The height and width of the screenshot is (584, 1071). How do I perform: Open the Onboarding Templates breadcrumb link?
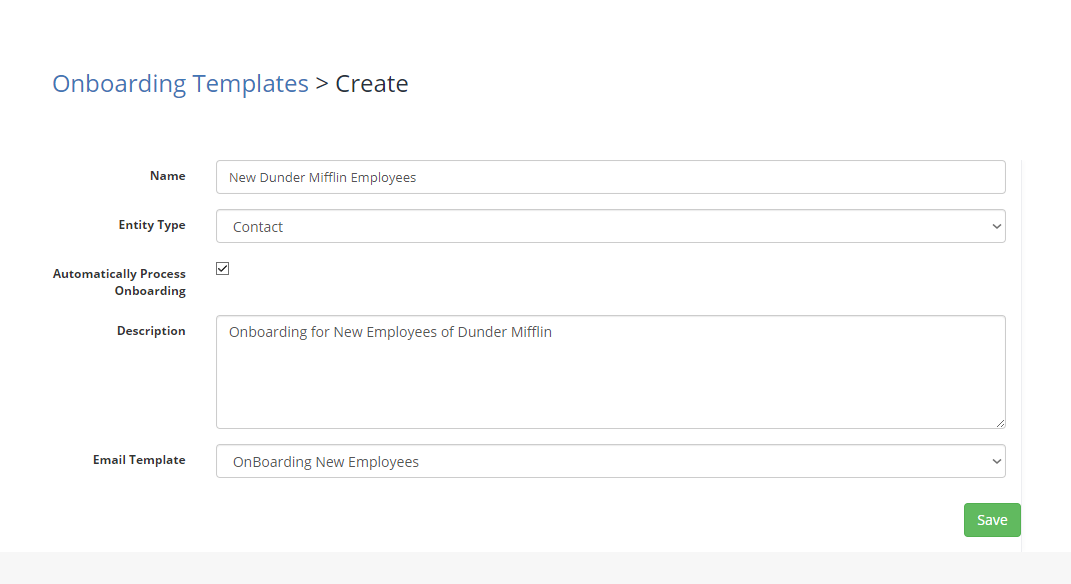[180, 84]
